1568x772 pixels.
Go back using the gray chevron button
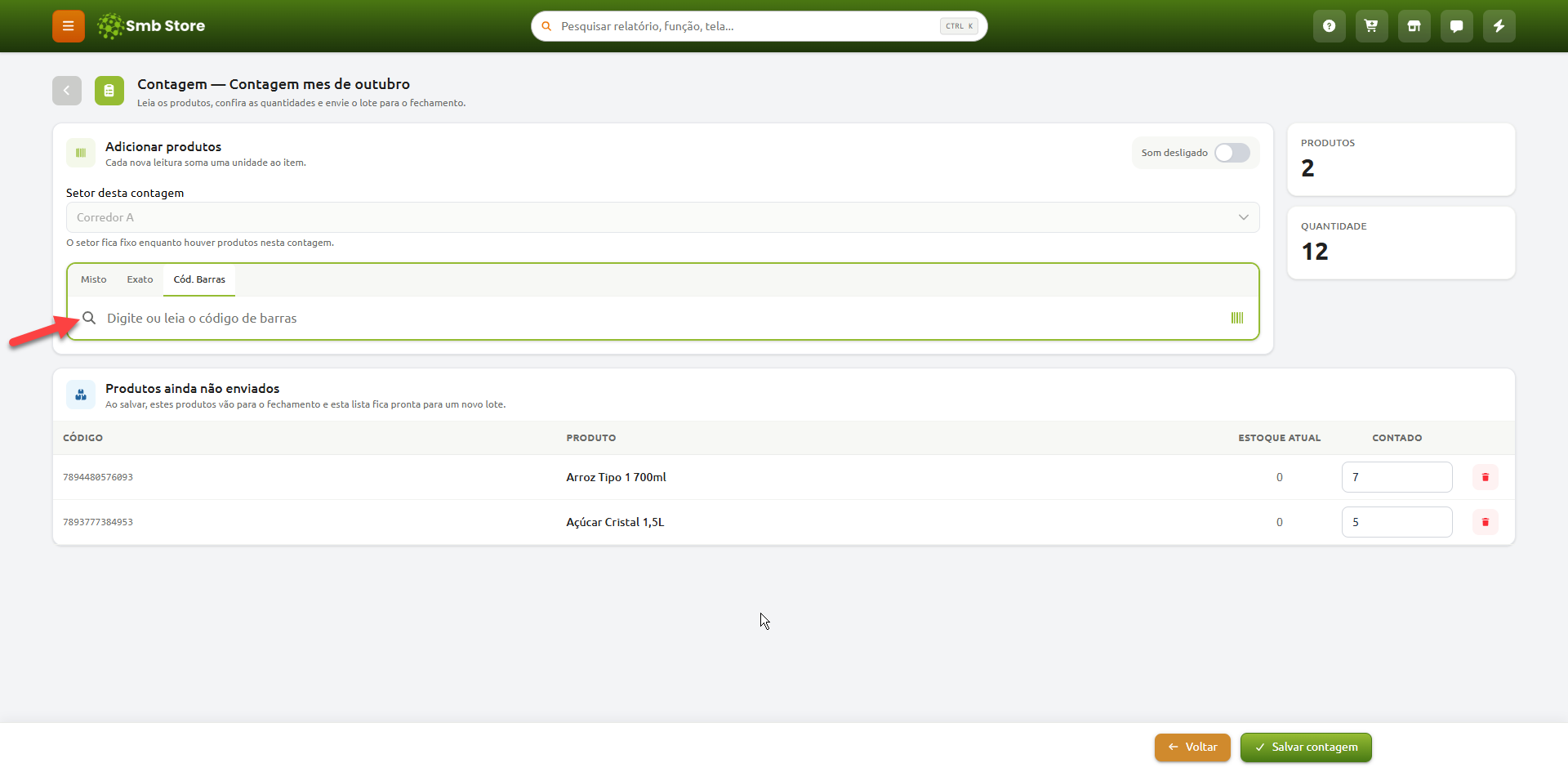point(67,91)
